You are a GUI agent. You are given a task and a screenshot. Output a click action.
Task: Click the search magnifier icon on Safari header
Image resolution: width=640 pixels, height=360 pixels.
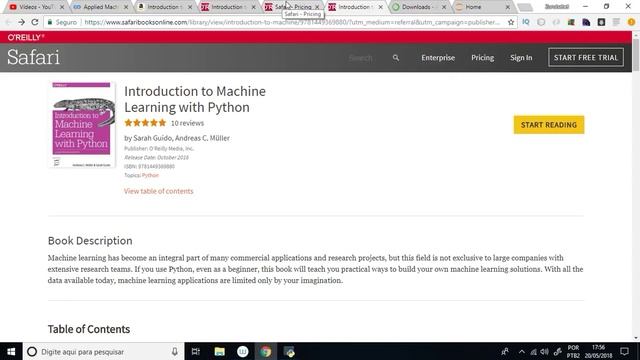(396, 58)
